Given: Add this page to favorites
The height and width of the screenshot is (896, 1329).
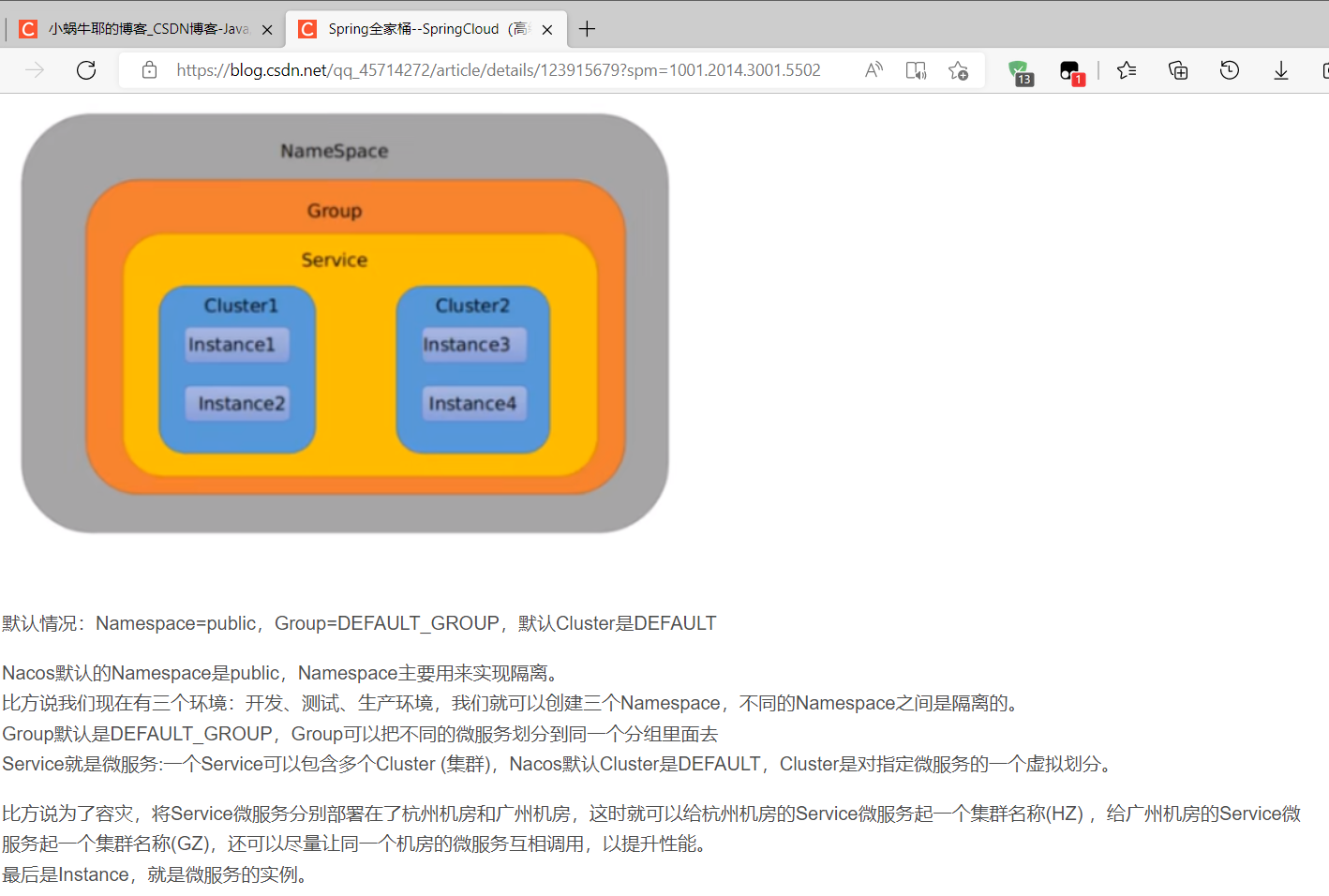Looking at the screenshot, I should pyautogui.click(x=958, y=69).
